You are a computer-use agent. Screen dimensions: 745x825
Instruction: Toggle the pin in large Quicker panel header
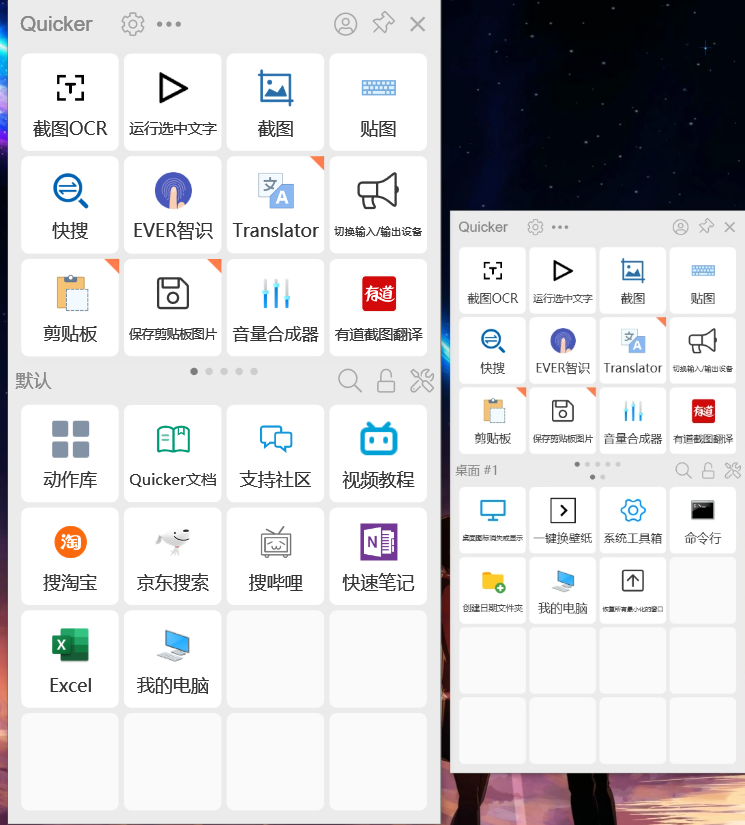pos(383,23)
